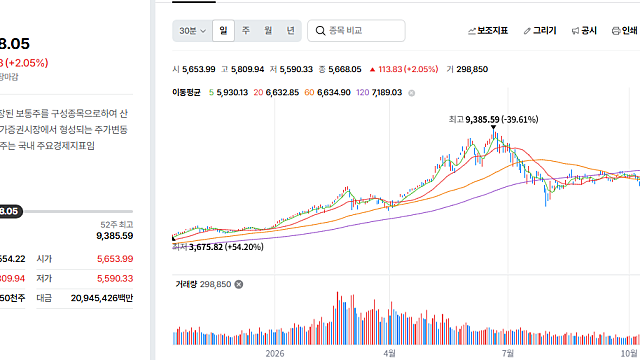The width and height of the screenshot is (640, 360).
Task: Click the 52-week range slider marker
Action: 11,211
